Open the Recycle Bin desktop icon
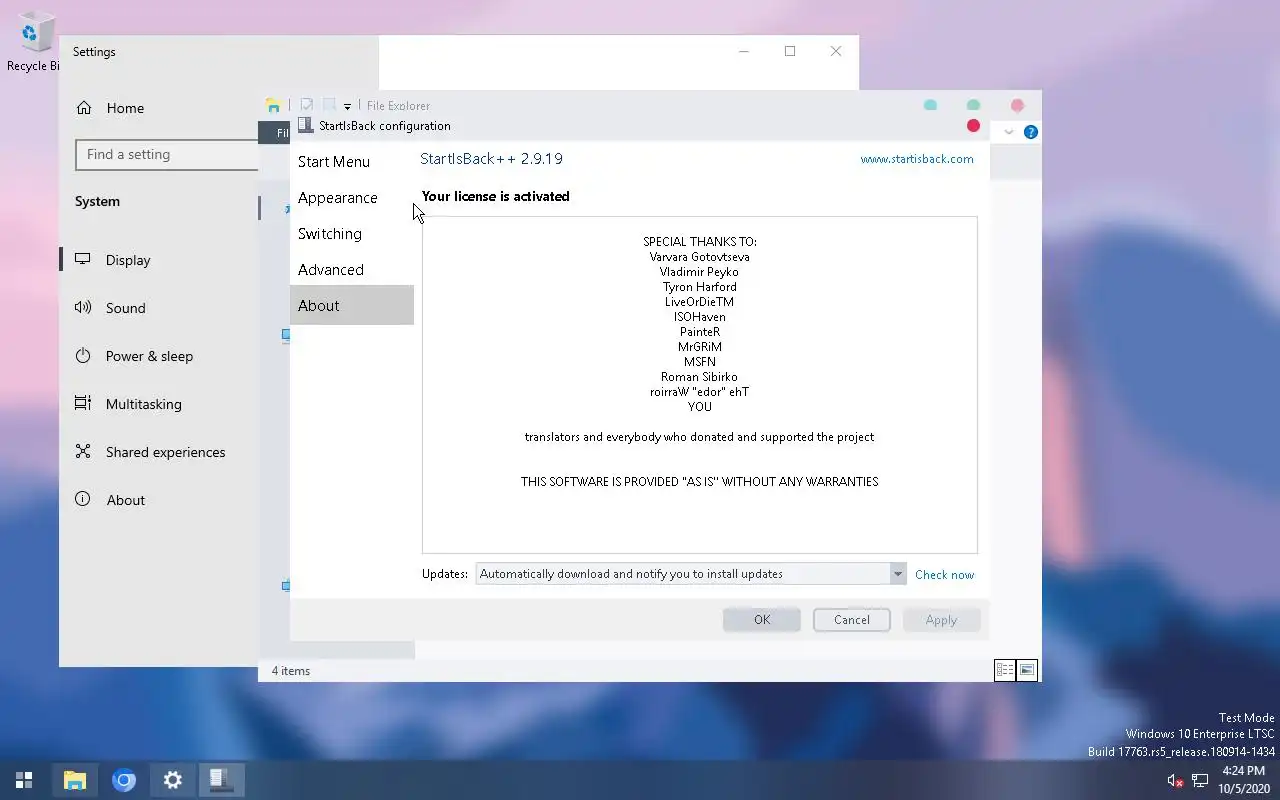Viewport: 1280px width, 800px height. [x=33, y=43]
